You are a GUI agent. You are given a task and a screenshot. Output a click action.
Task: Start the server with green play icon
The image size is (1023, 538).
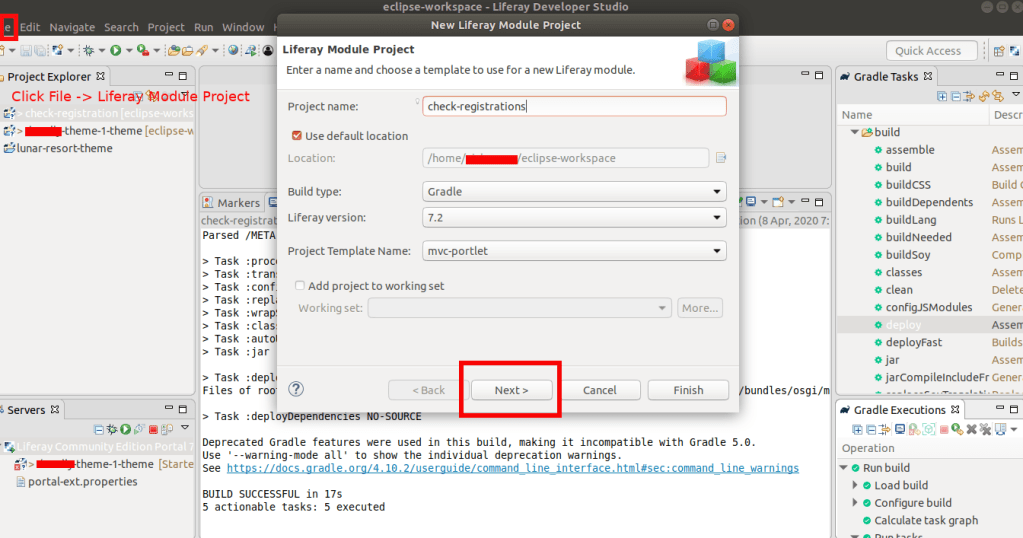[x=127, y=429]
